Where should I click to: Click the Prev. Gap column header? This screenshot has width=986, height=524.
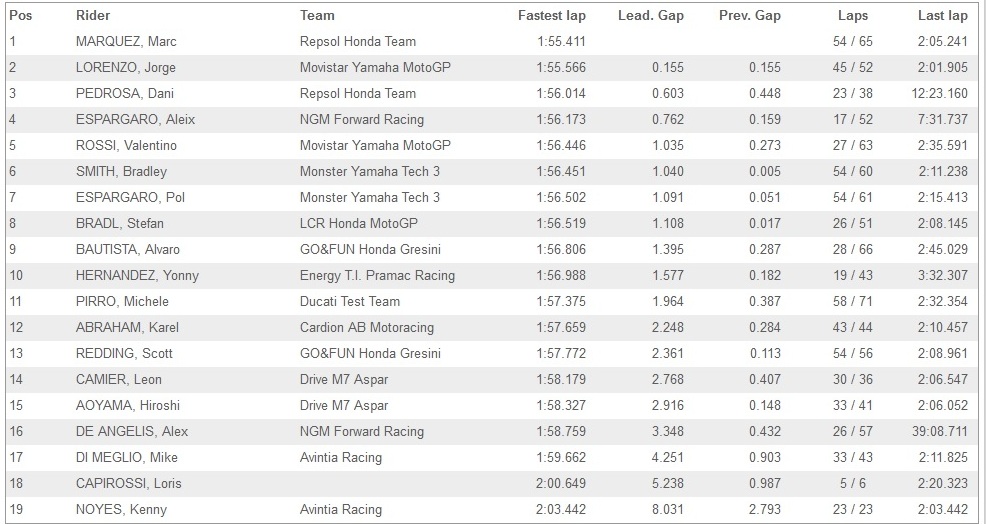(749, 15)
